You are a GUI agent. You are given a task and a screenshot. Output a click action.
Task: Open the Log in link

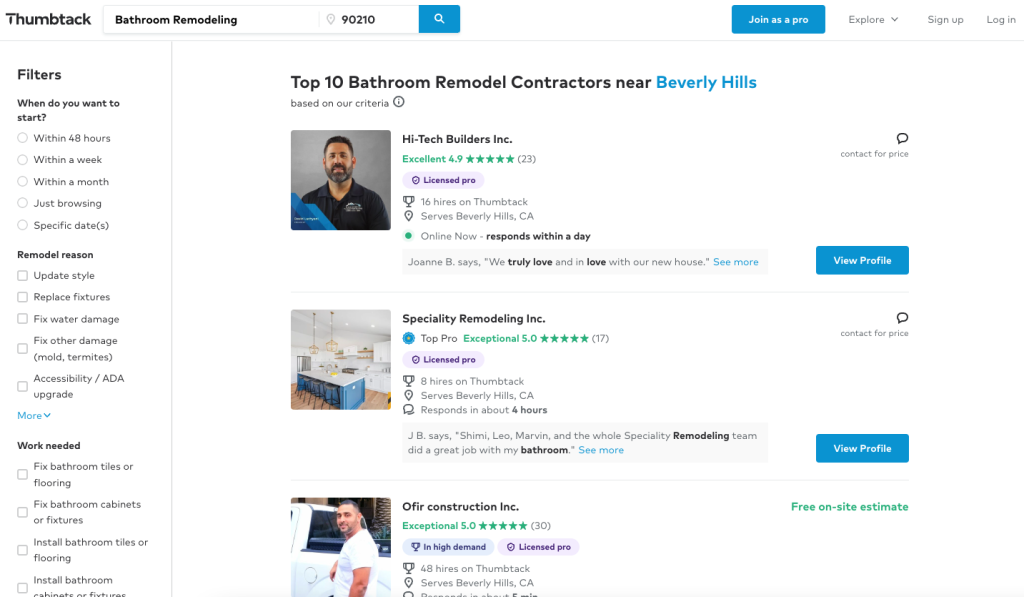pos(1000,20)
